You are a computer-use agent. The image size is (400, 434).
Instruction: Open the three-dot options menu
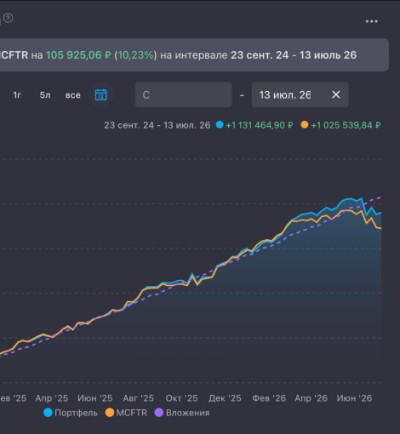[371, 21]
